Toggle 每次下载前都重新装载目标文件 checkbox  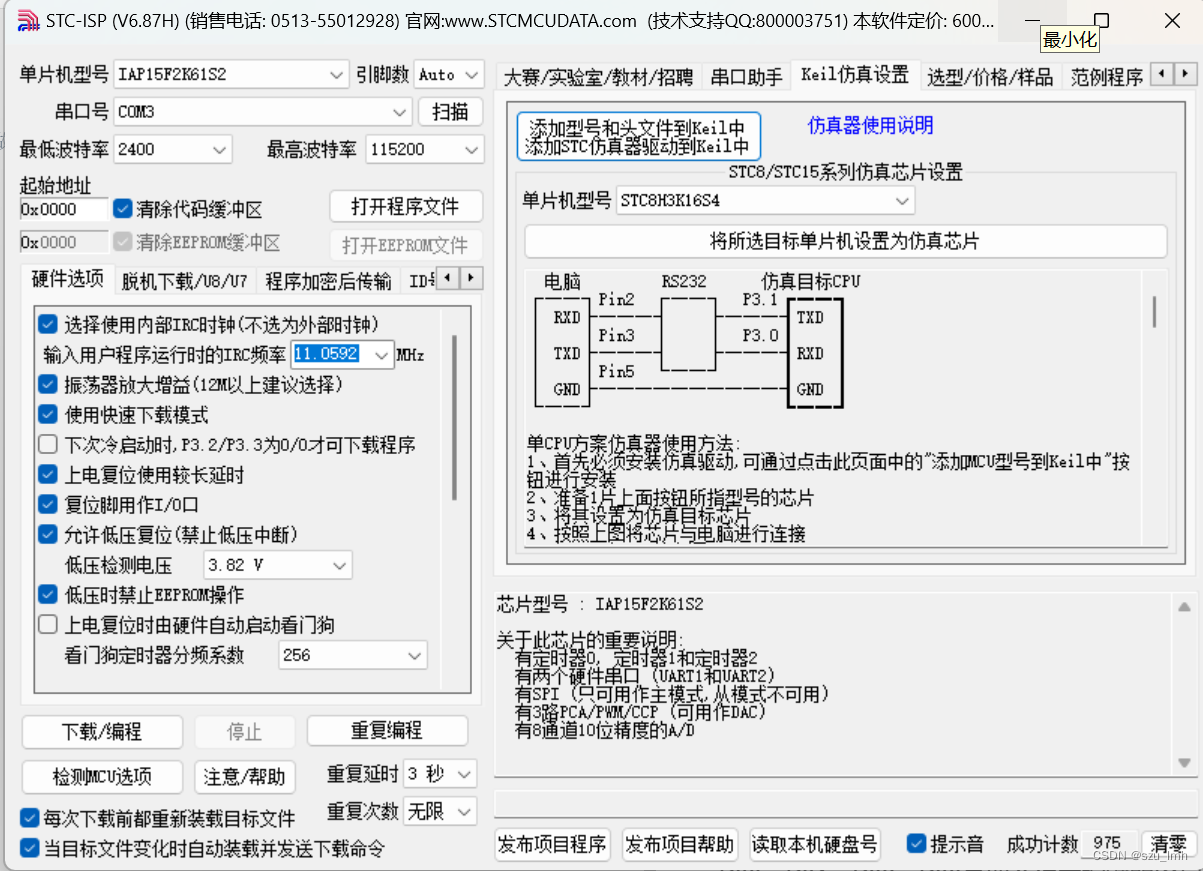click(x=31, y=818)
